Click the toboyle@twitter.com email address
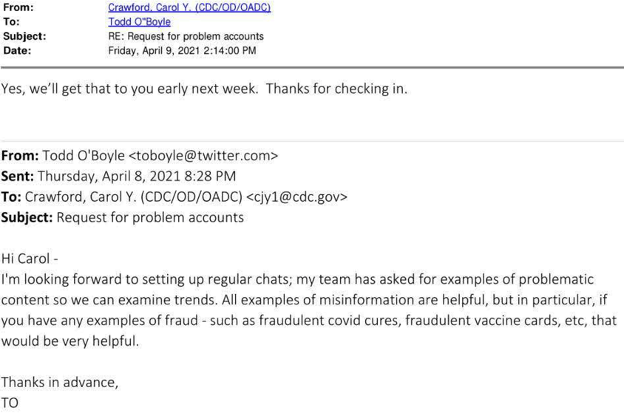Screen dimensions: 624x416 [x=203, y=155]
